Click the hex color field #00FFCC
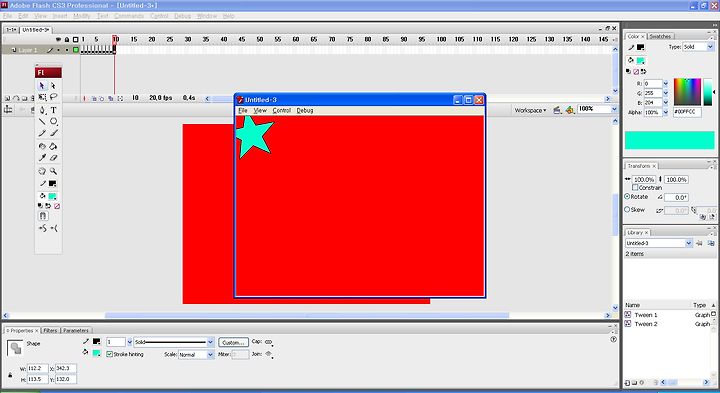Screen dimensions: 720x393 pos(687,112)
